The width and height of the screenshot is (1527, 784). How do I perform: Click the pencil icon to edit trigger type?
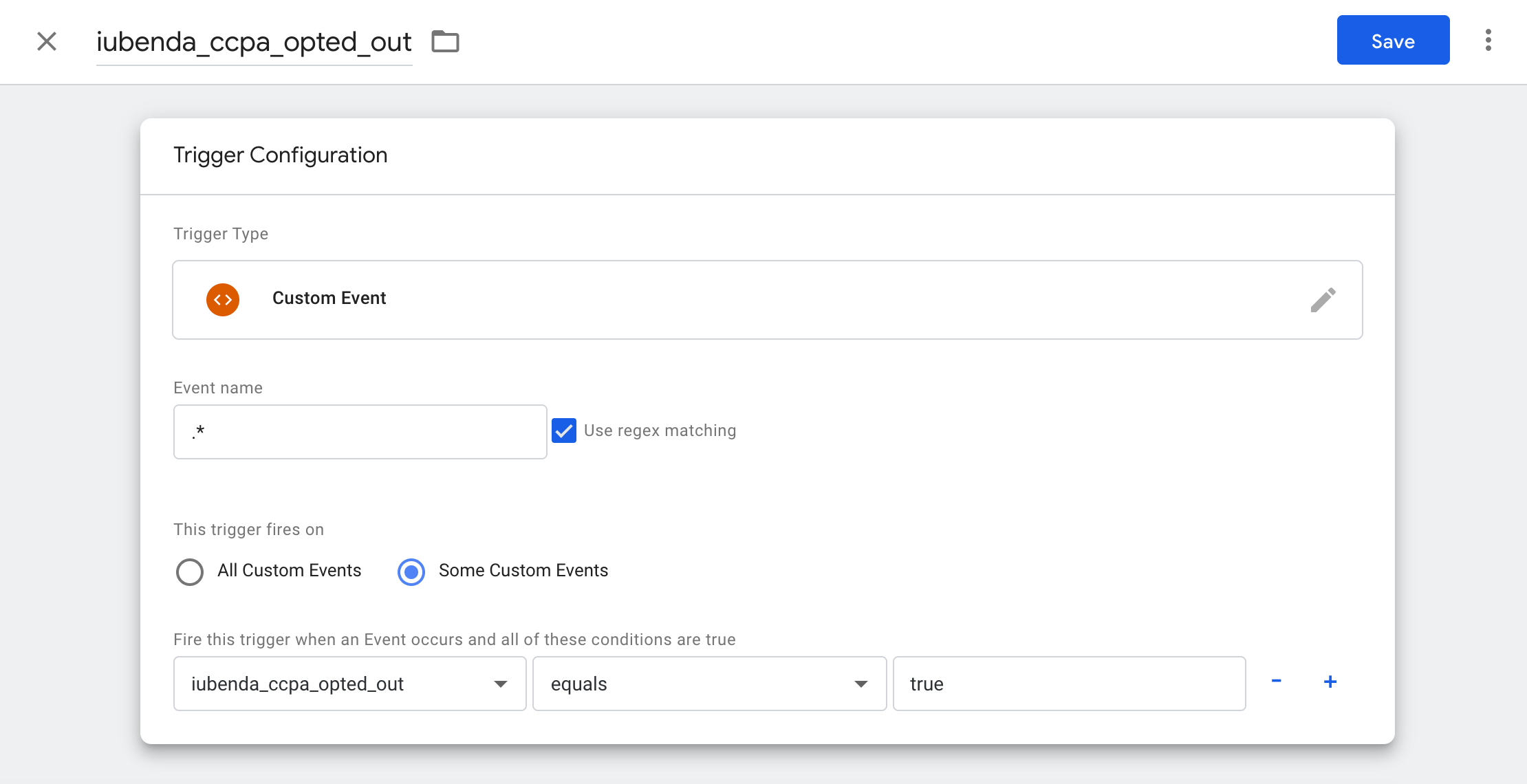tap(1323, 299)
